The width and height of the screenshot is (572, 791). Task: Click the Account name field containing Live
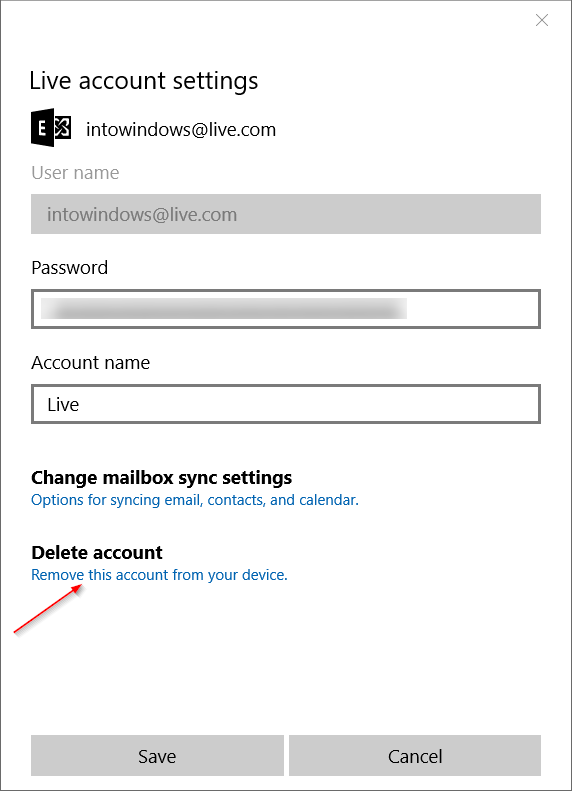pos(286,404)
